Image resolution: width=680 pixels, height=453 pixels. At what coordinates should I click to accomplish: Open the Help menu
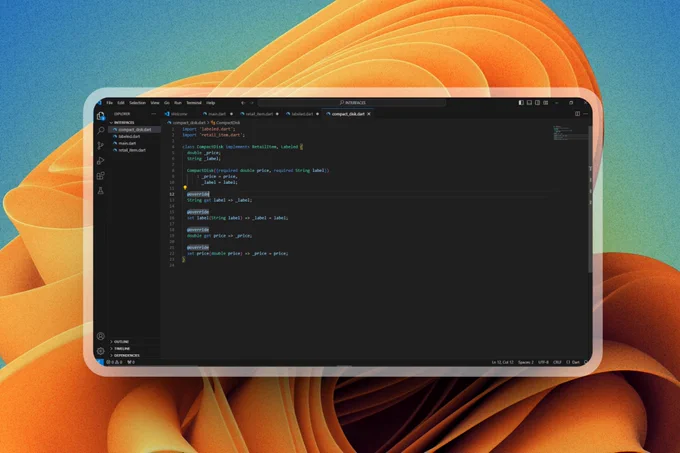pyautogui.click(x=211, y=103)
